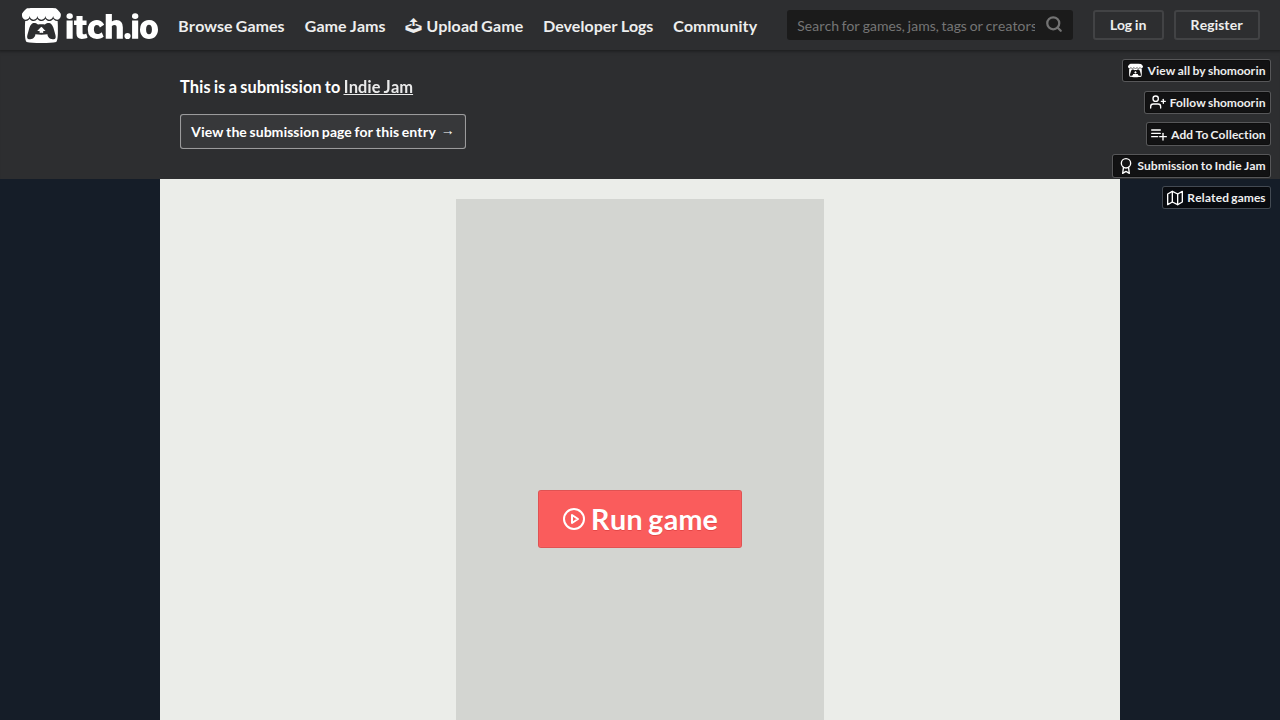Open the Indie Jam link
This screenshot has width=1280, height=720.
pos(378,87)
